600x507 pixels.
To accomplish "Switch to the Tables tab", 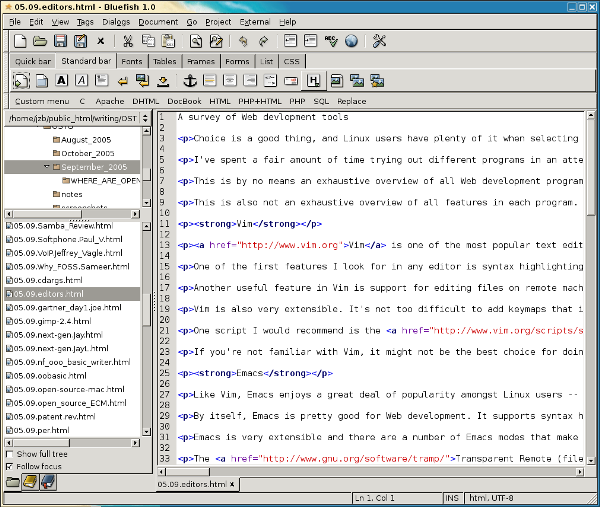I will pyautogui.click(x=165, y=61).
